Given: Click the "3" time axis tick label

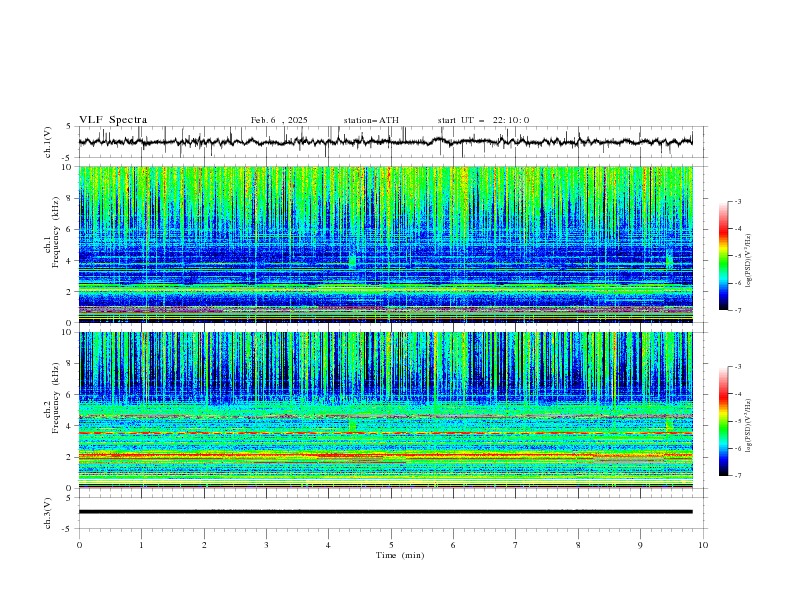Looking at the screenshot, I should (266, 545).
